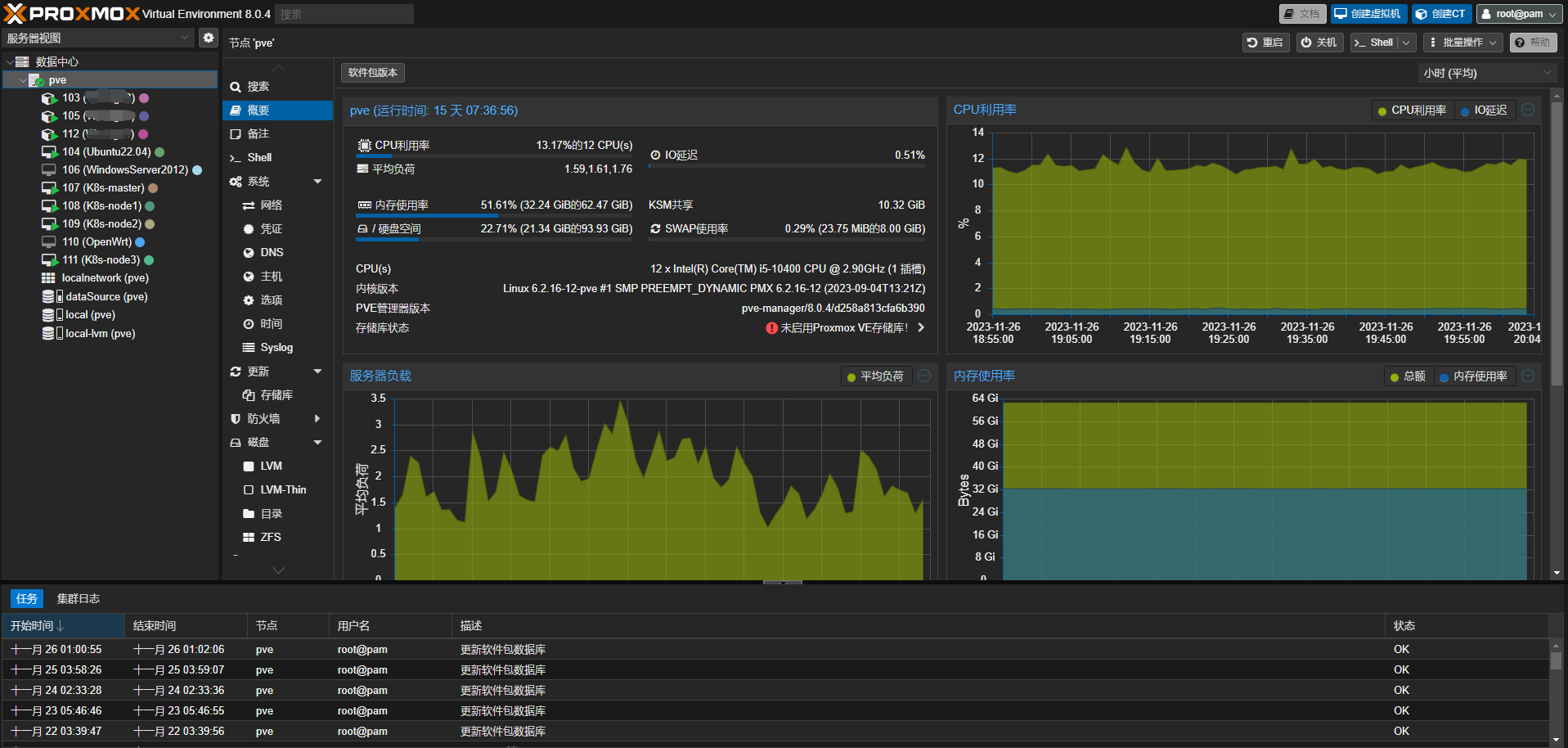
Task: Open the node Search menu item
Action: click(x=277, y=87)
